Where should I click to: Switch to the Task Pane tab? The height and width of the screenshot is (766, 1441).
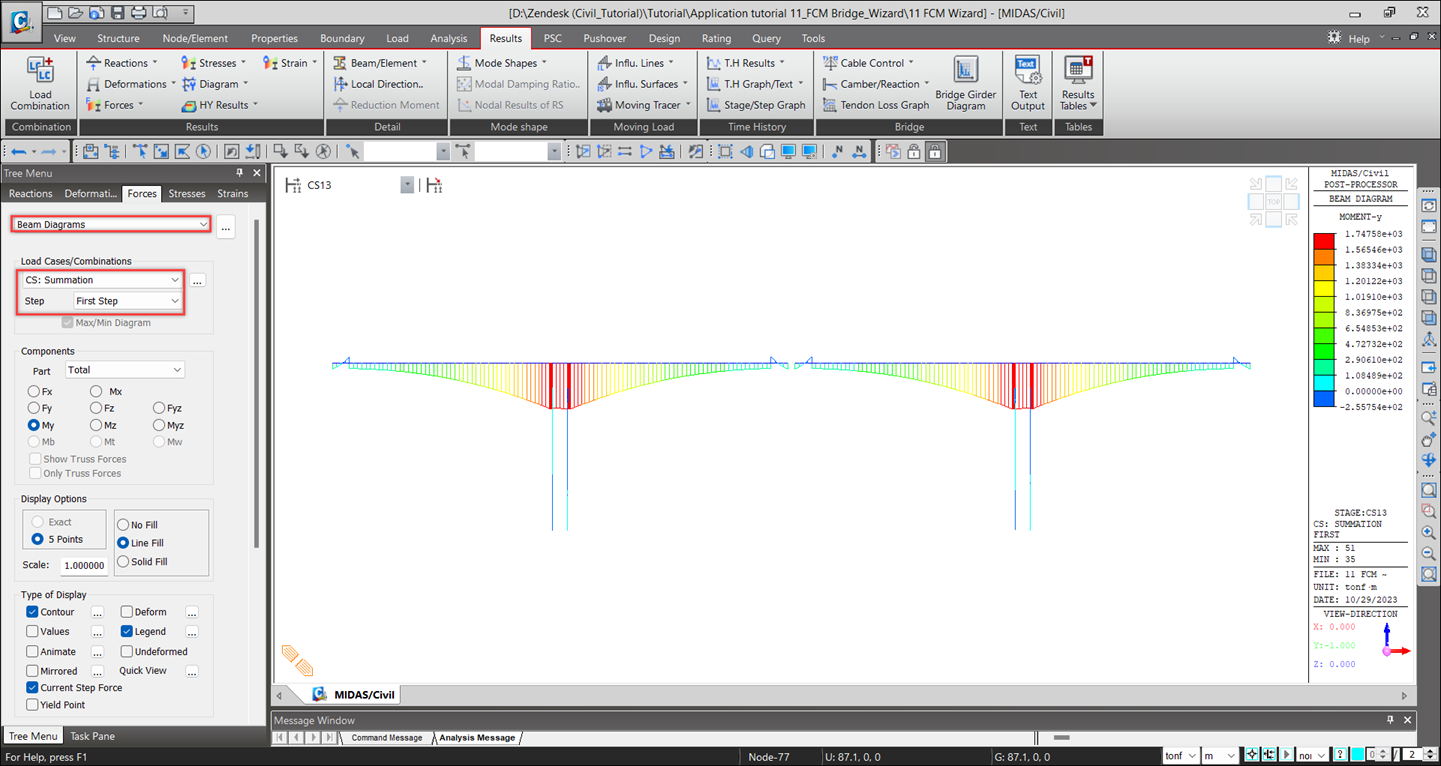coord(92,736)
